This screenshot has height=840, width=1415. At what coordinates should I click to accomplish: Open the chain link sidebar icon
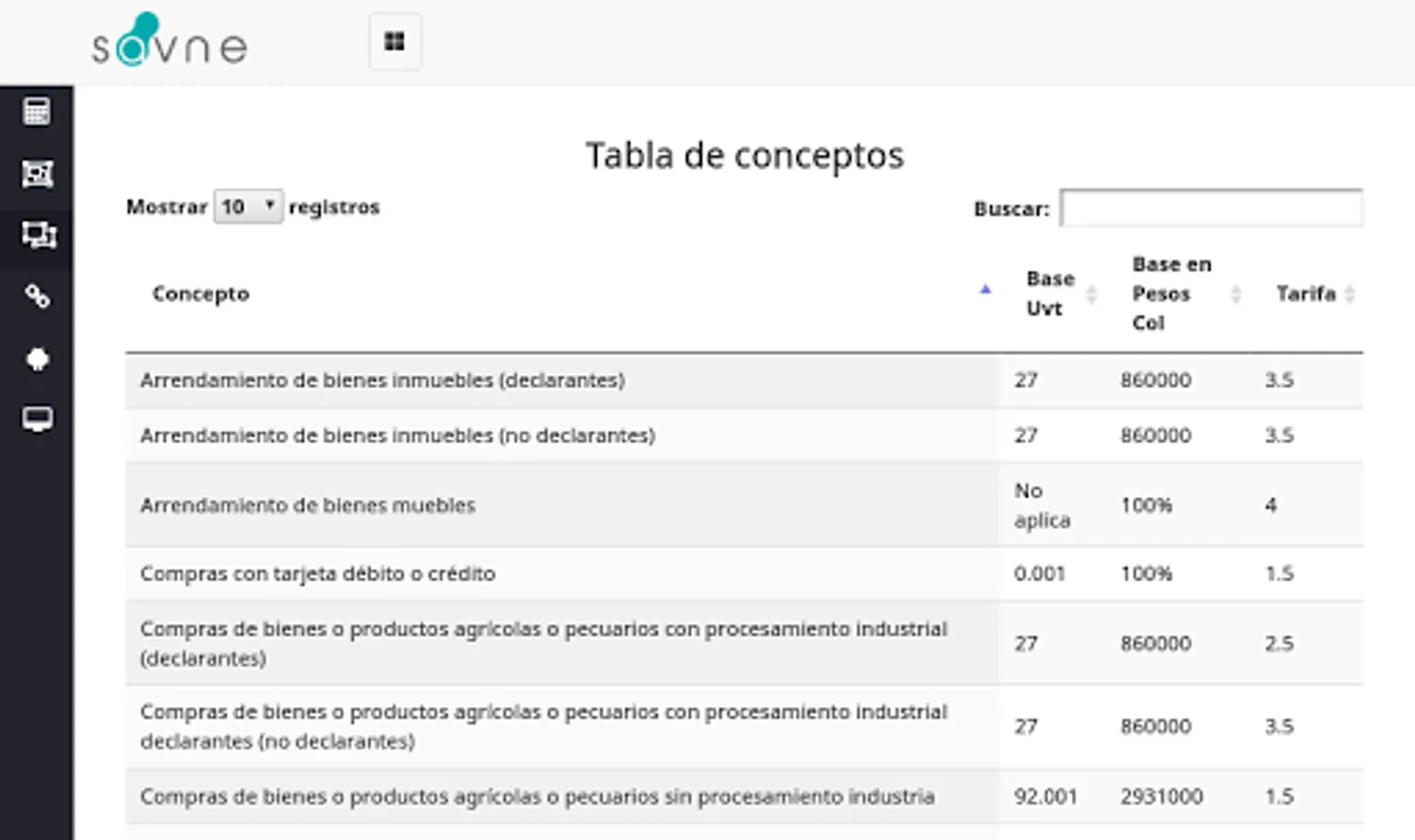point(36,297)
